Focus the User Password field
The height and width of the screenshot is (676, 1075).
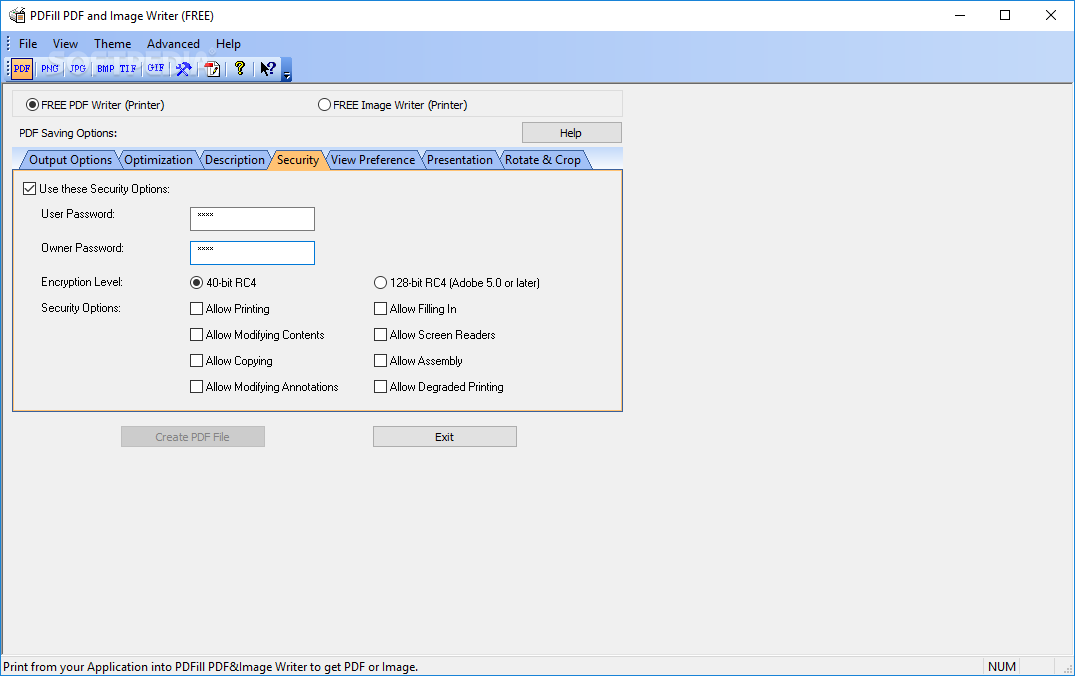pyautogui.click(x=252, y=219)
